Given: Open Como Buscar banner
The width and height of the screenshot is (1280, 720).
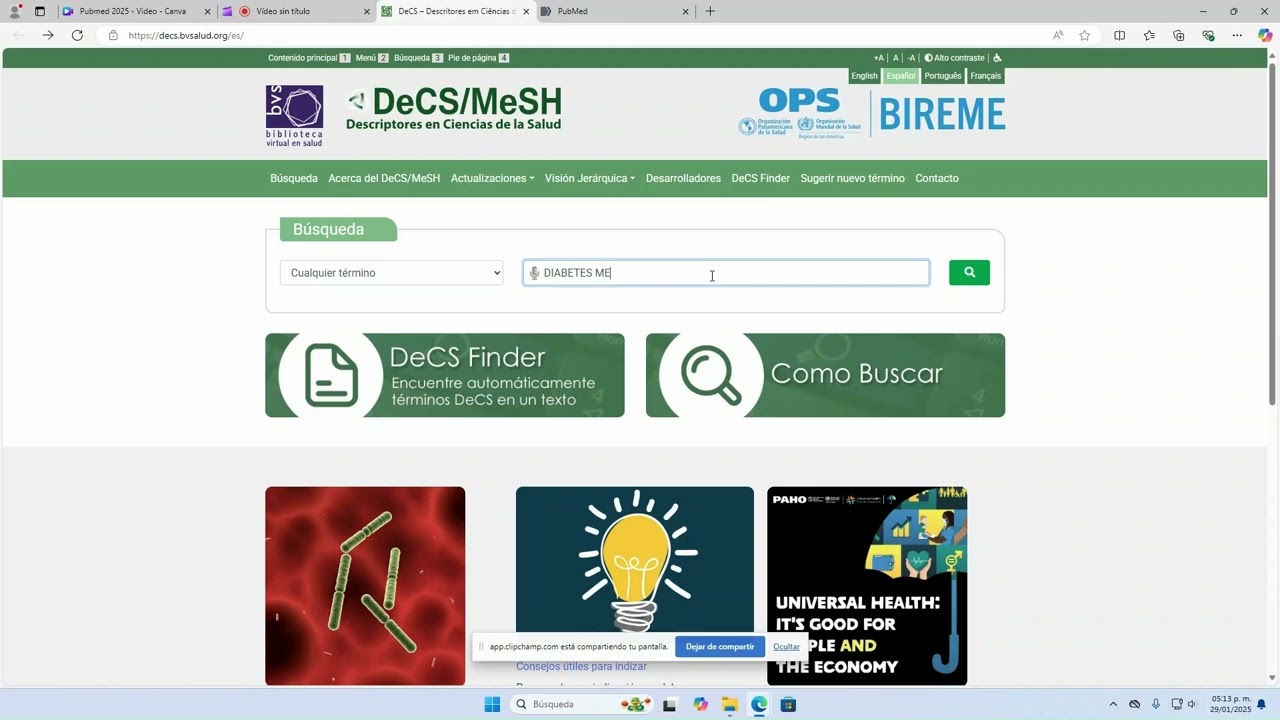Looking at the screenshot, I should coord(825,375).
